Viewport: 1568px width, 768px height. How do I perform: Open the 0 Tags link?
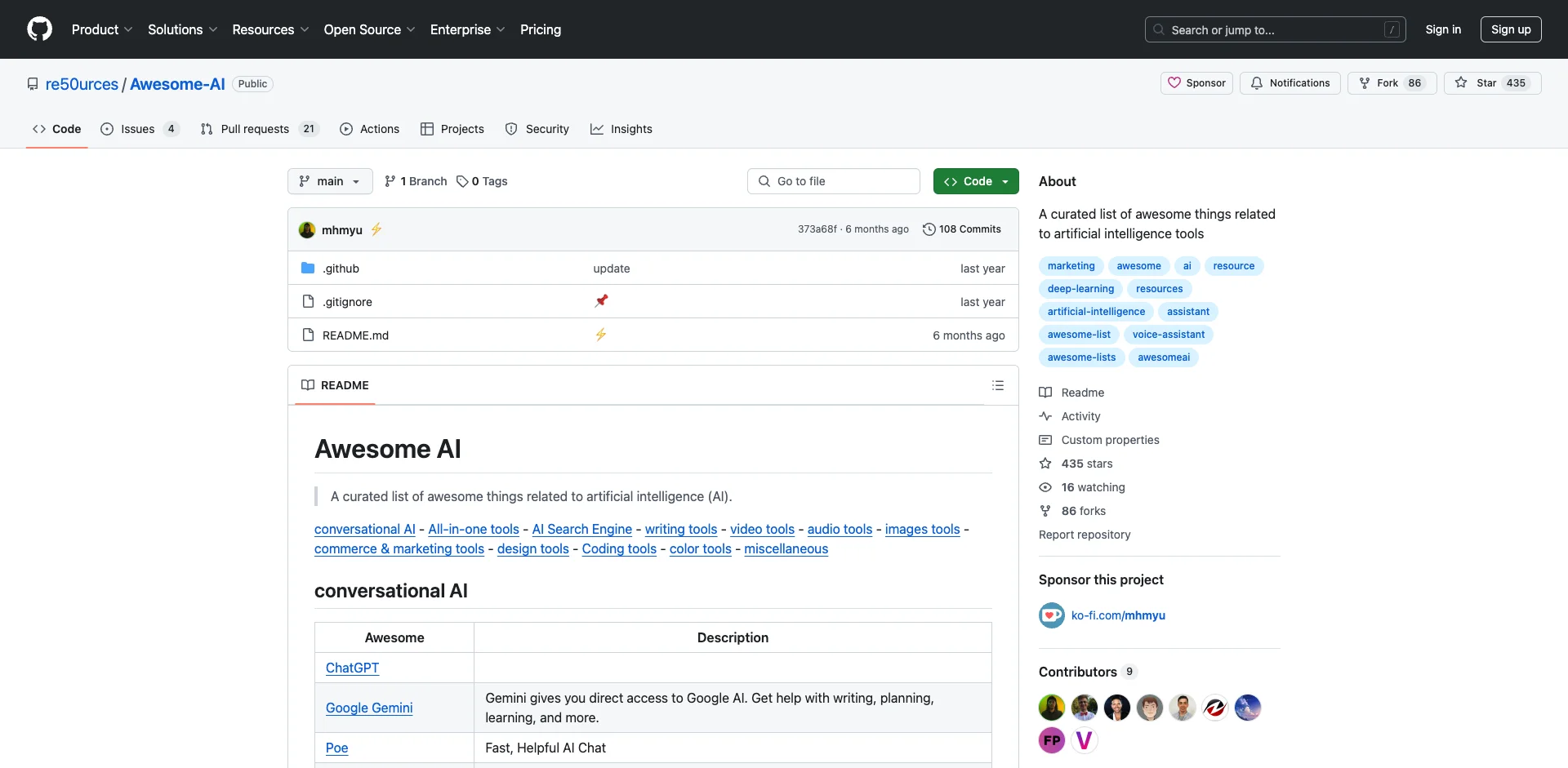(x=482, y=181)
